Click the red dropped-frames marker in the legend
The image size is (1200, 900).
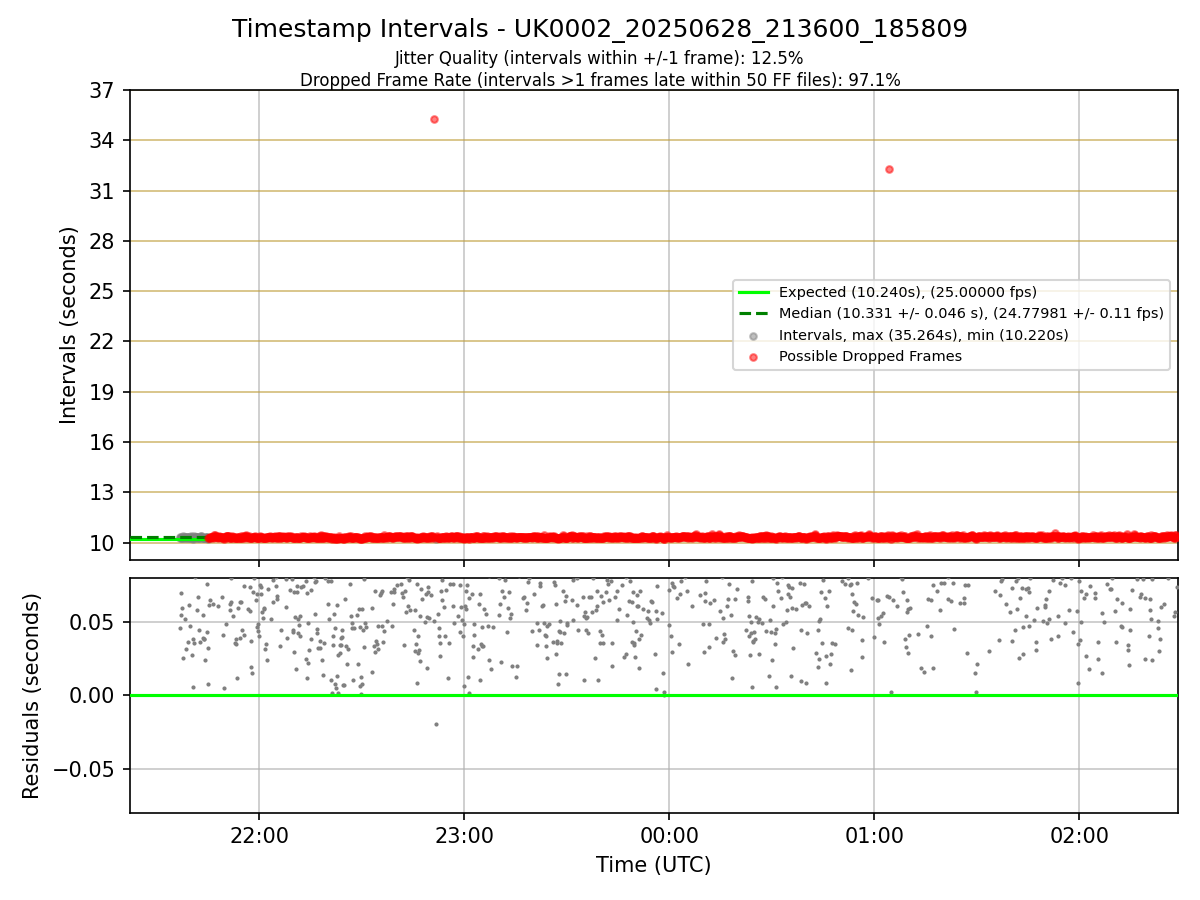[753, 356]
